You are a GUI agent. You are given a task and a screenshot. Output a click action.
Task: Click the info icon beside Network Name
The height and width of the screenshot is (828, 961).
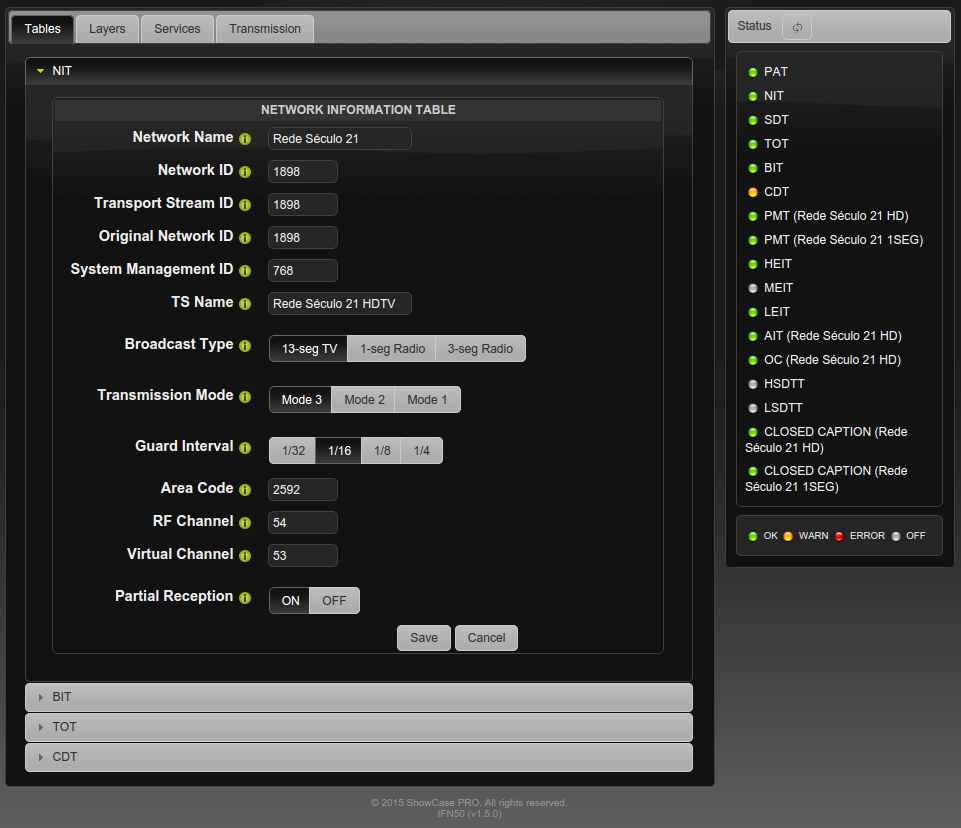(x=244, y=139)
